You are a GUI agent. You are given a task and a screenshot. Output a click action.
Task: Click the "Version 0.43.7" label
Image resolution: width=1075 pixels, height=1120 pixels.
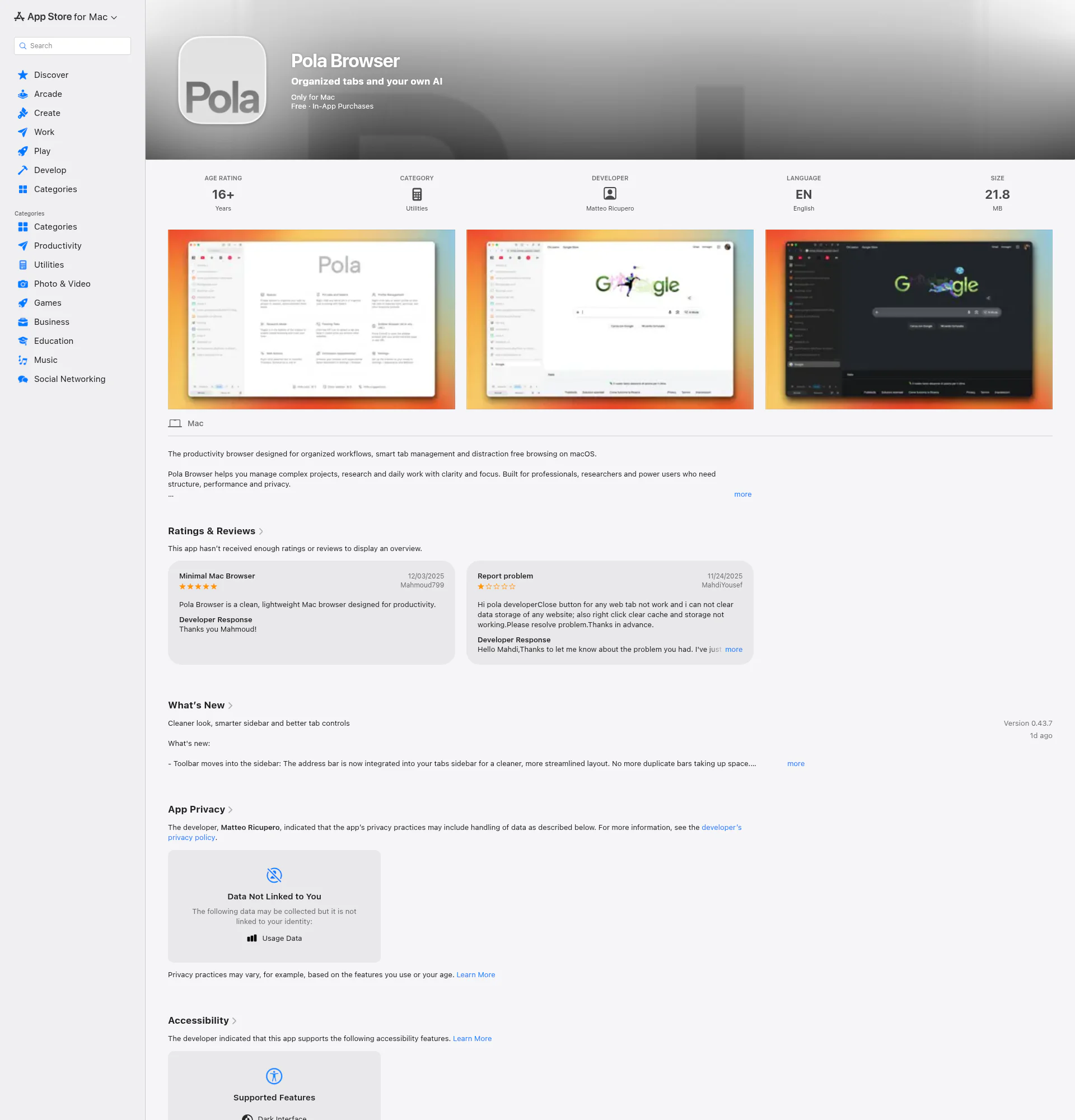coord(1027,724)
